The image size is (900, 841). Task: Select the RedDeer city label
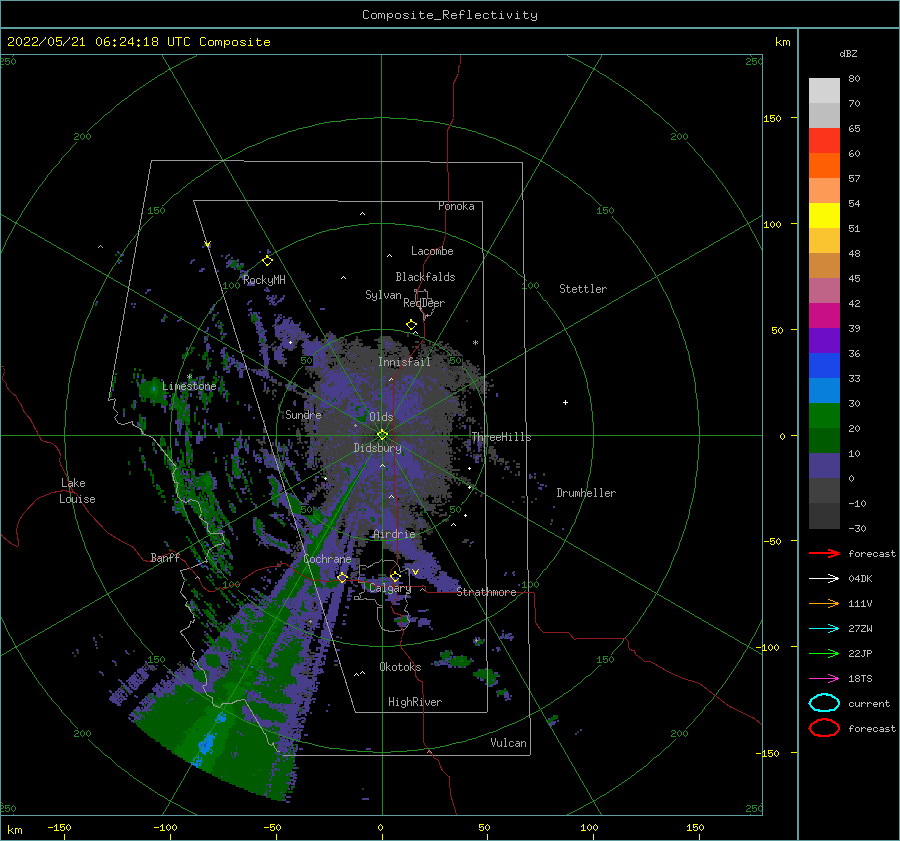pyautogui.click(x=424, y=303)
